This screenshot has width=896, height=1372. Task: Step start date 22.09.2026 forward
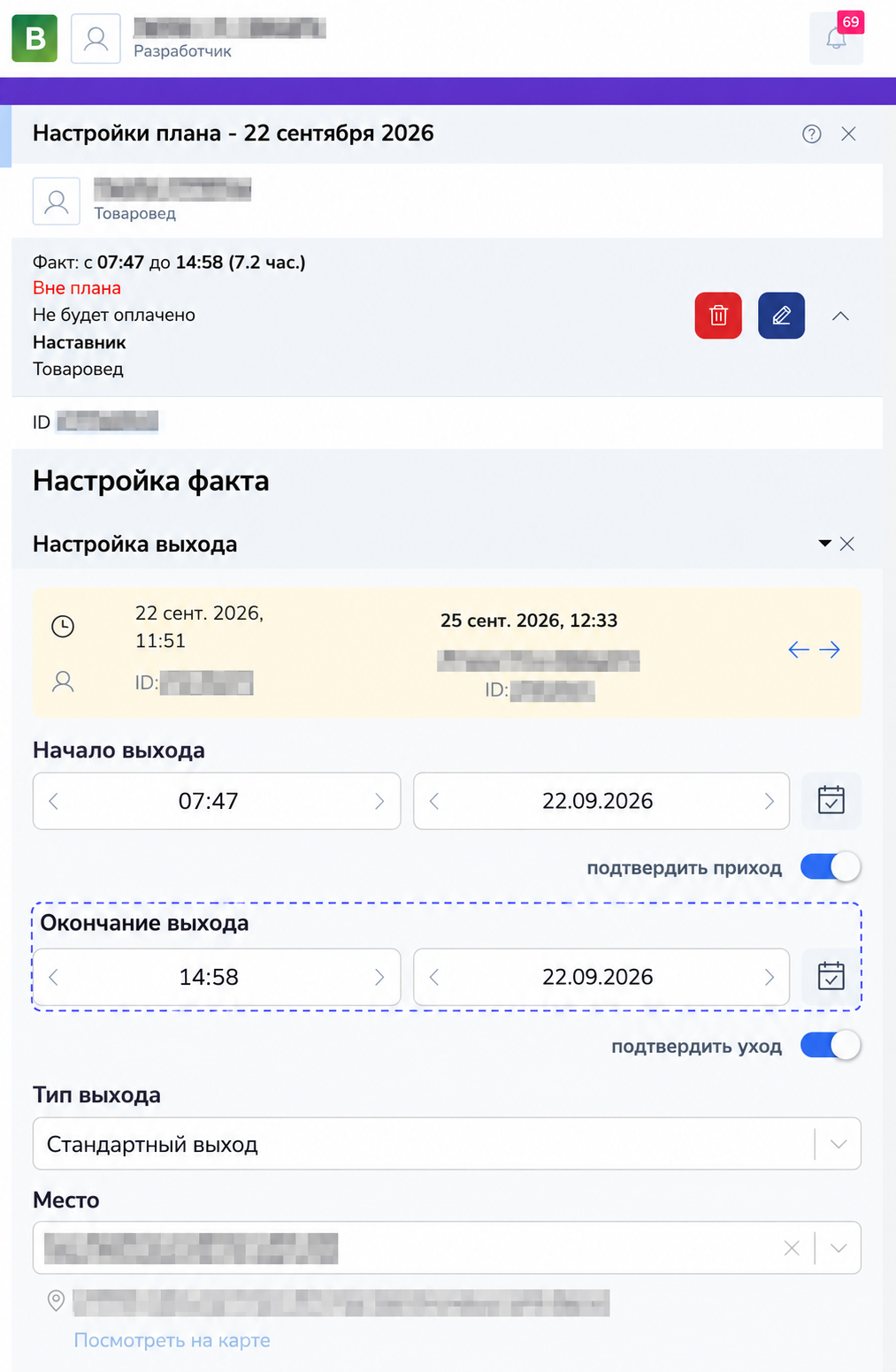point(770,801)
